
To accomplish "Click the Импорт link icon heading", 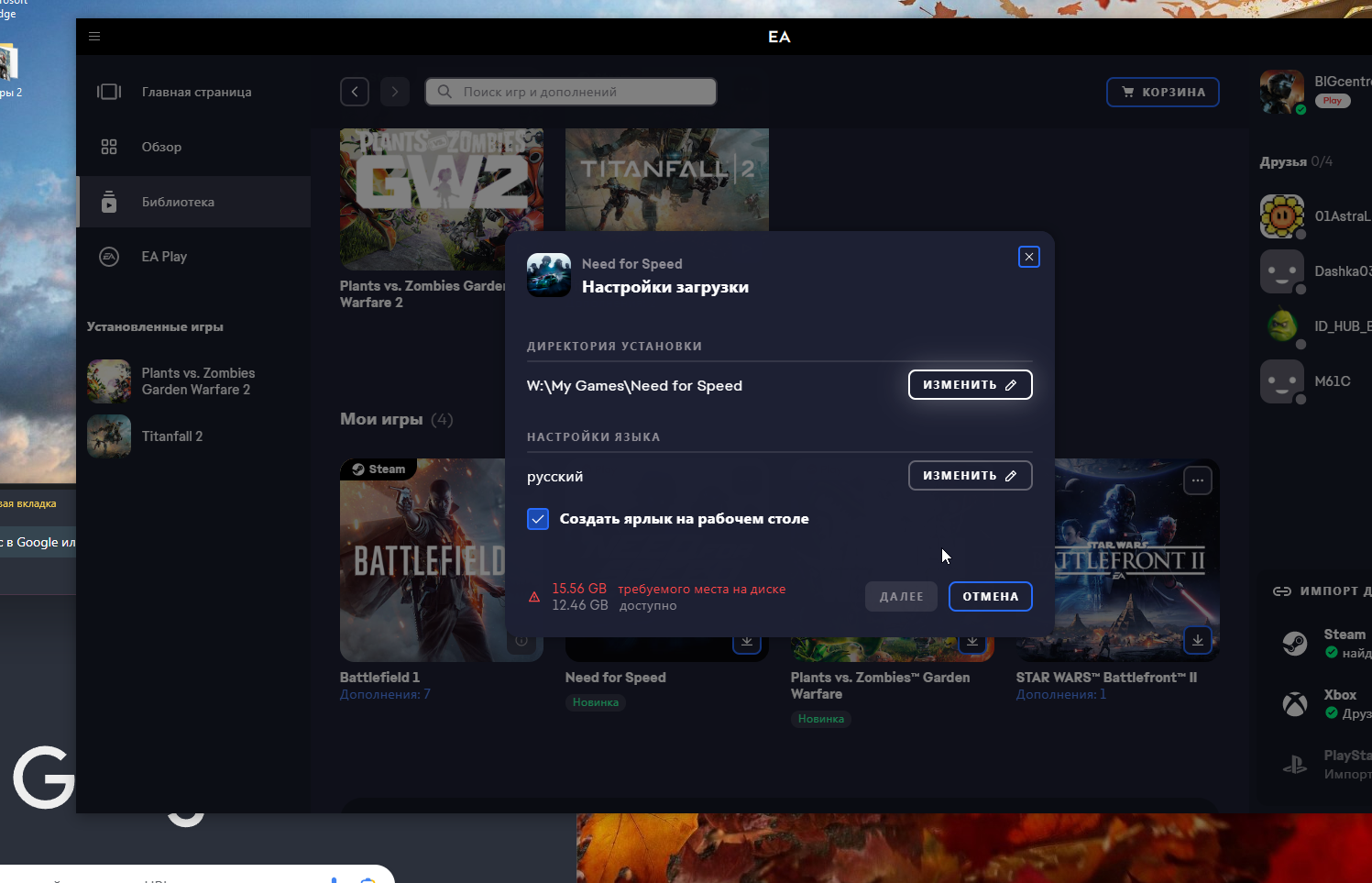I will click(x=1282, y=591).
